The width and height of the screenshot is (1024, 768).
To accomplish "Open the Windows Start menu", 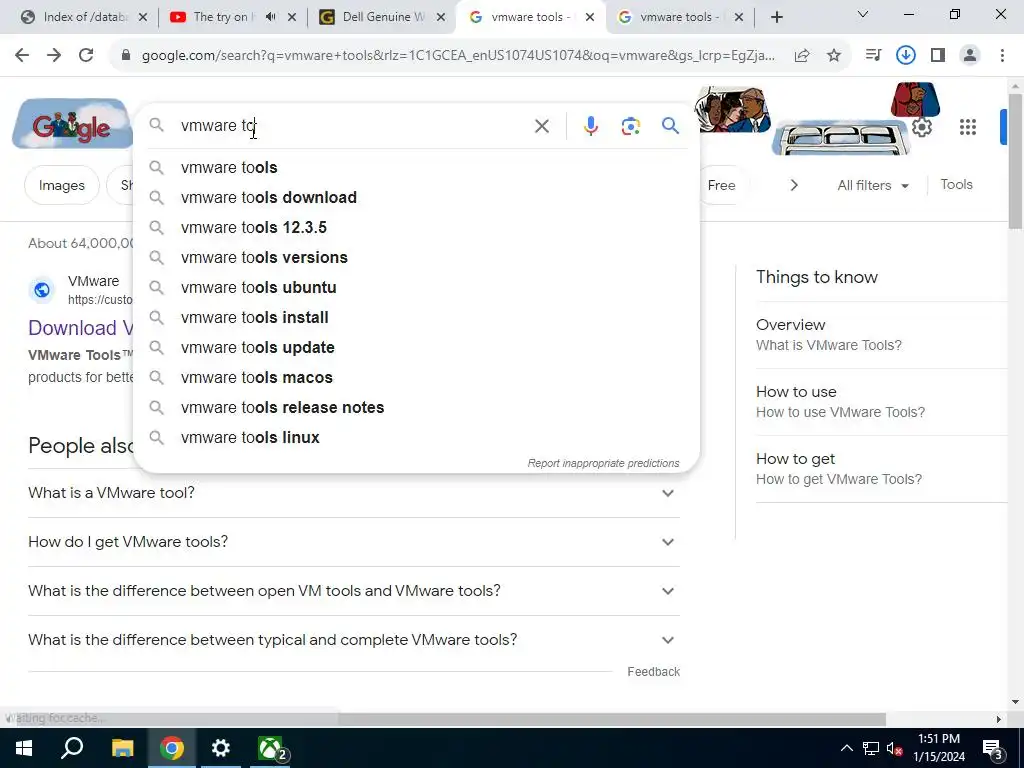I will click(x=24, y=748).
